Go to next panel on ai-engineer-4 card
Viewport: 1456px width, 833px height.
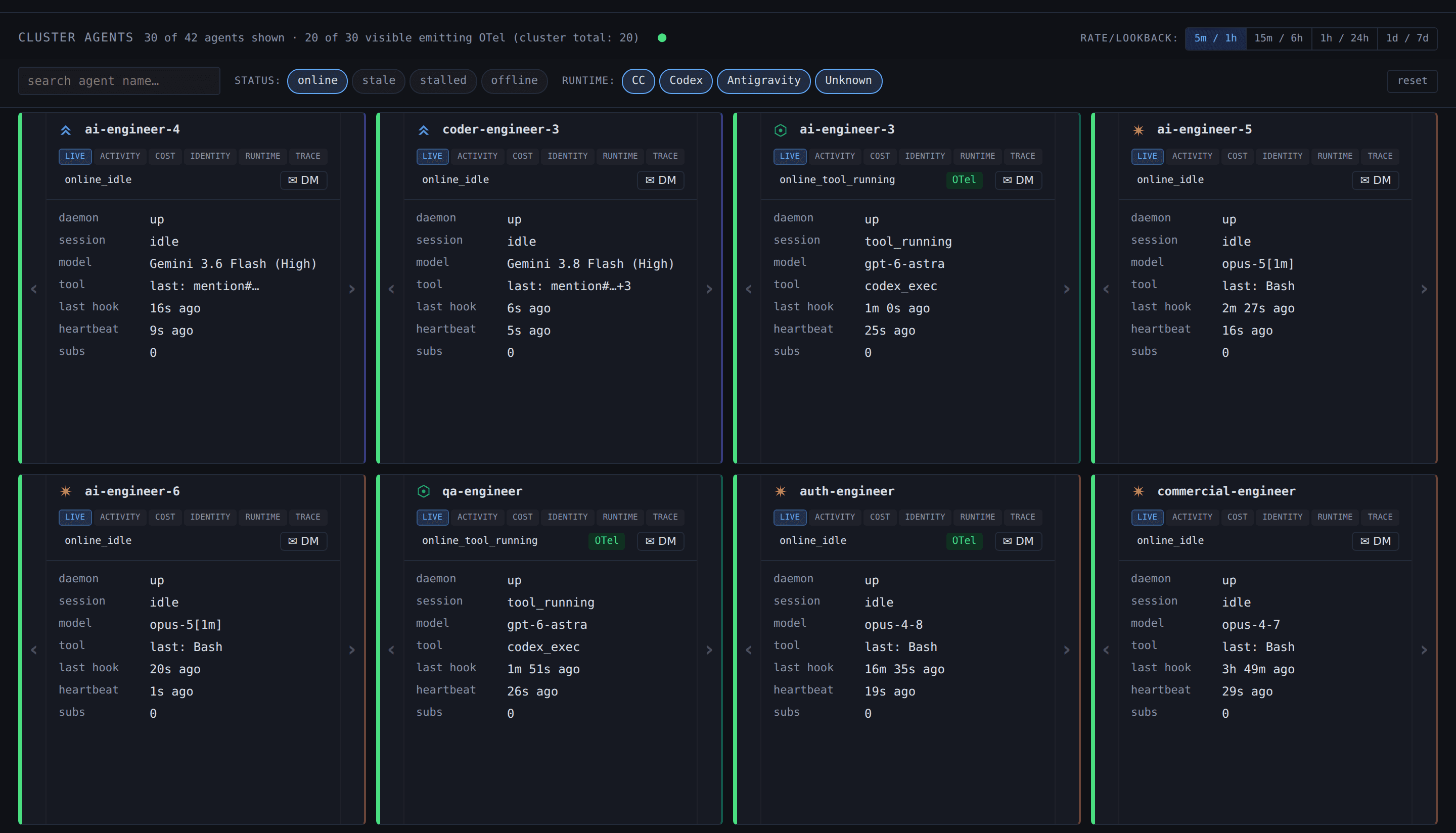point(352,289)
